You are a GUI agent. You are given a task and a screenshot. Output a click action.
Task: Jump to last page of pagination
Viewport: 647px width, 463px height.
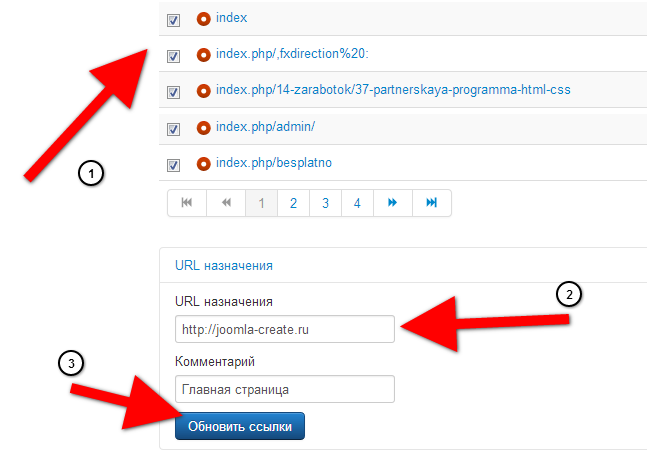tap(432, 203)
